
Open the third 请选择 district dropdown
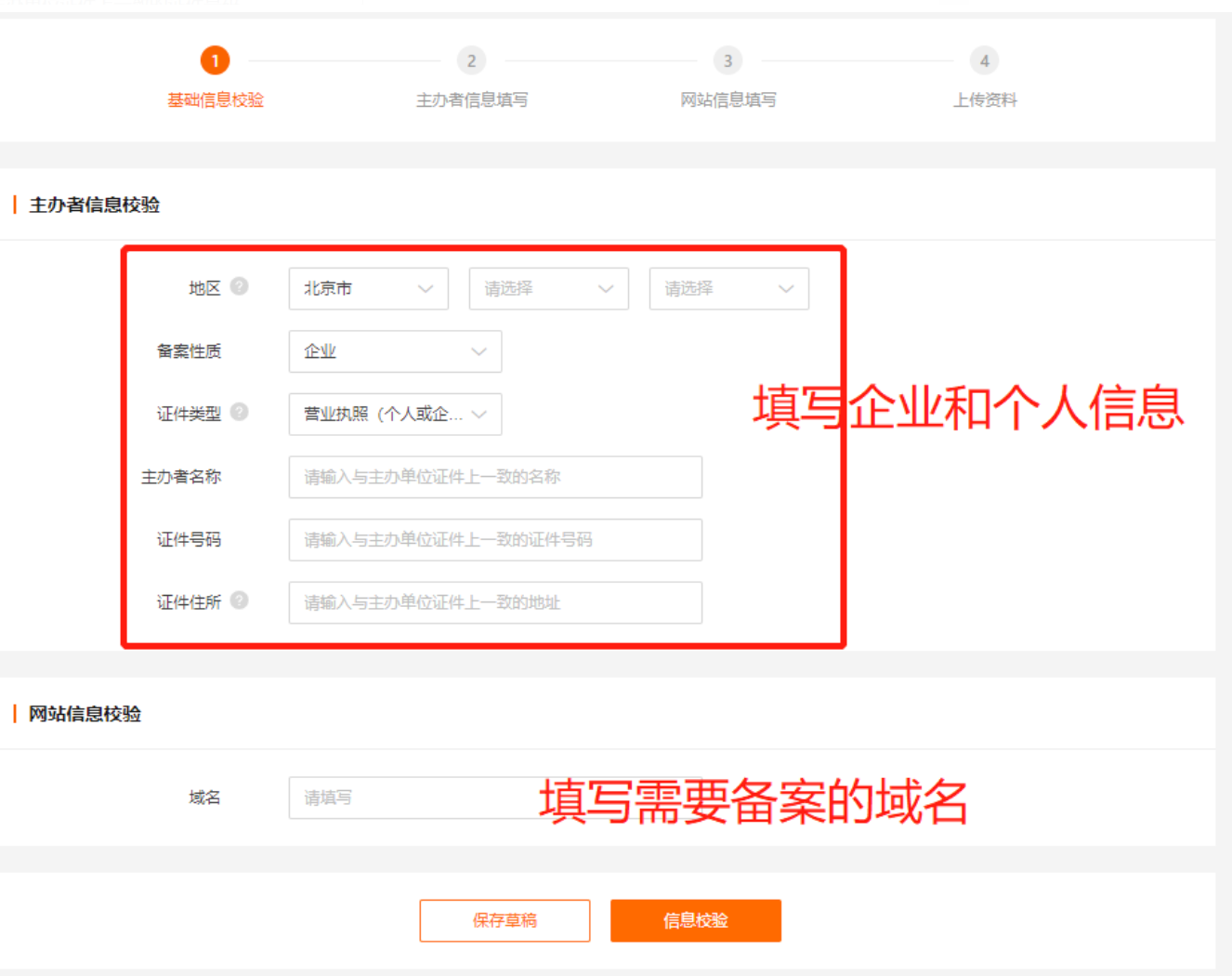(x=728, y=289)
